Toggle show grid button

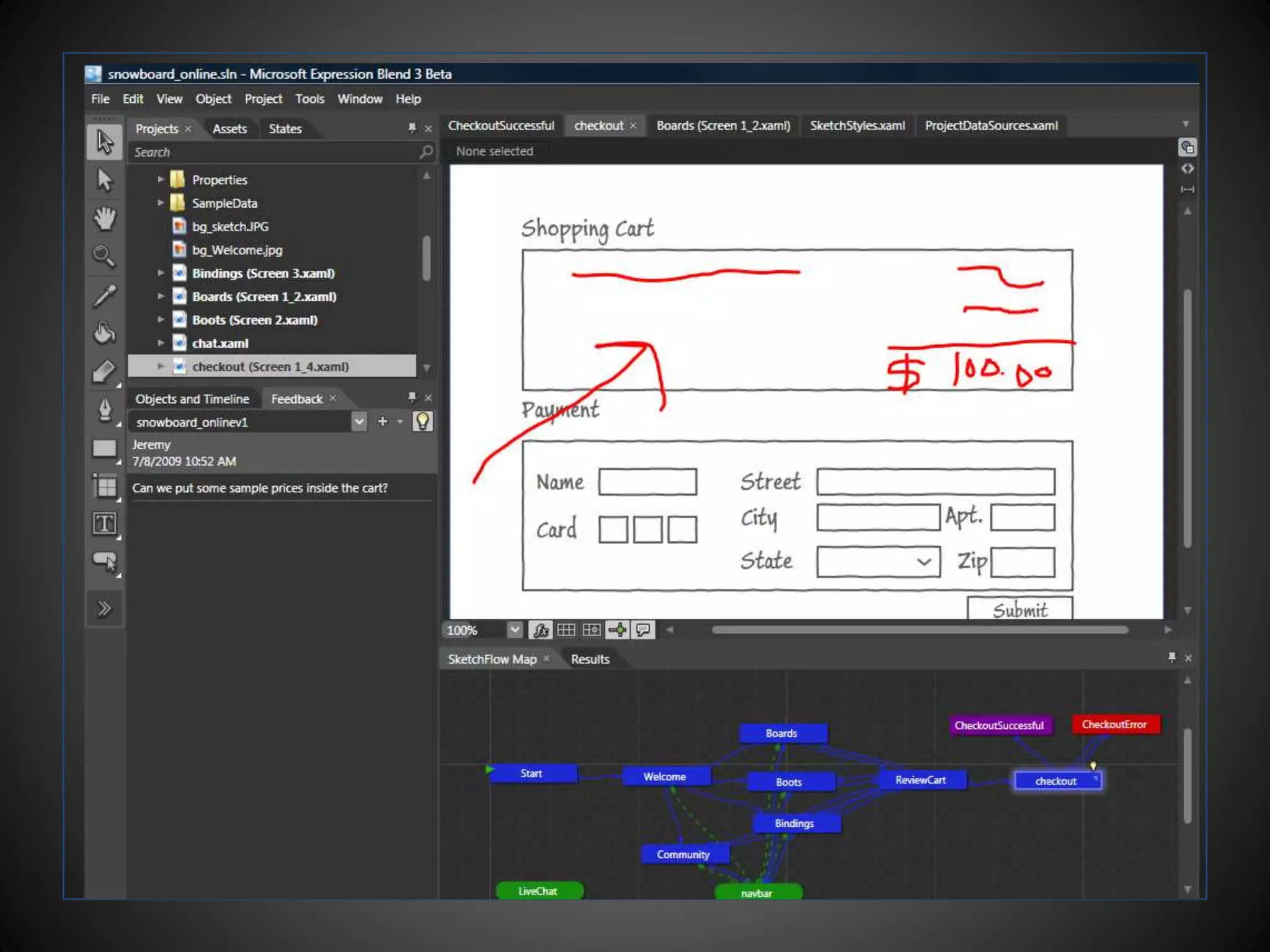pos(566,630)
